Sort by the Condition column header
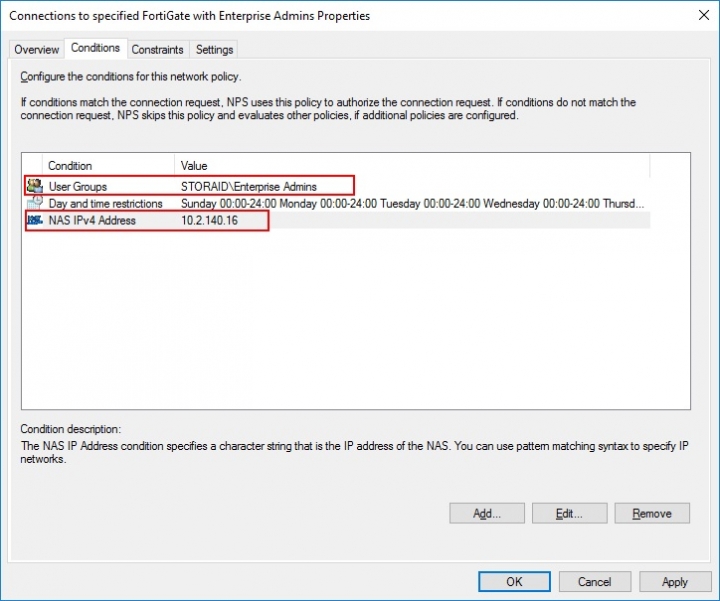This screenshot has width=720, height=601. pyautogui.click(x=108, y=165)
